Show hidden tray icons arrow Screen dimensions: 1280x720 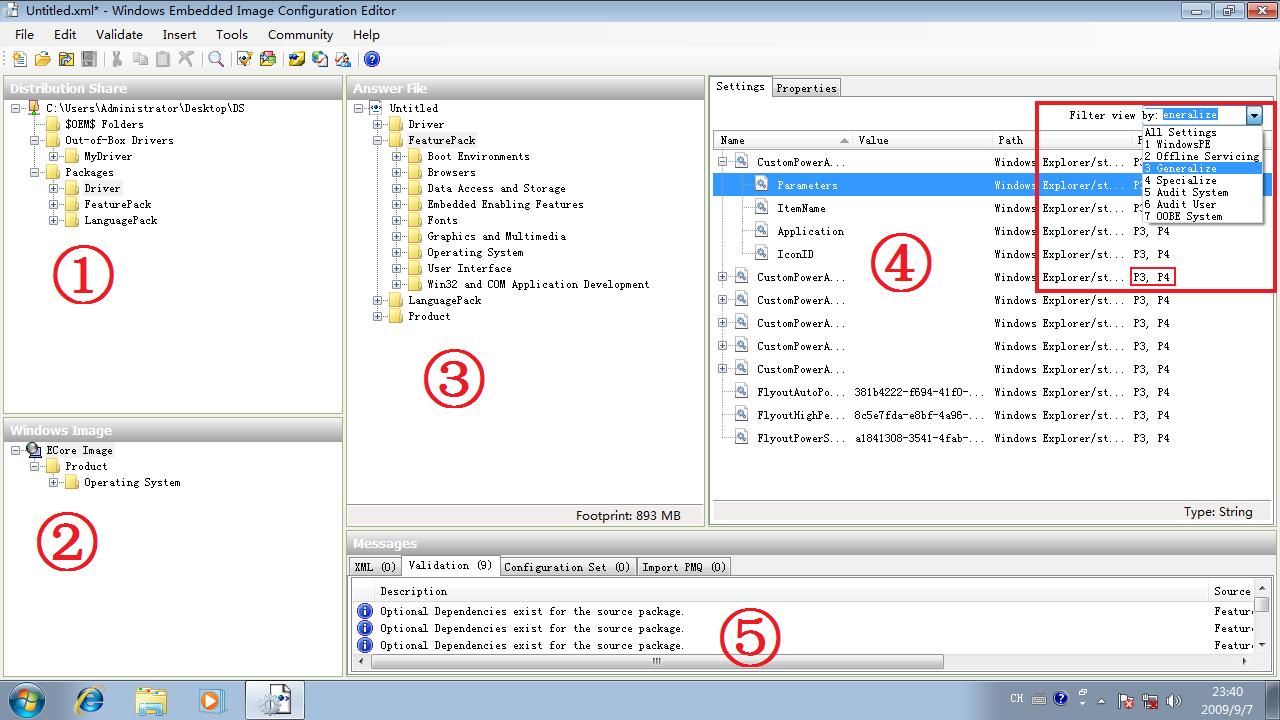[1102, 701]
